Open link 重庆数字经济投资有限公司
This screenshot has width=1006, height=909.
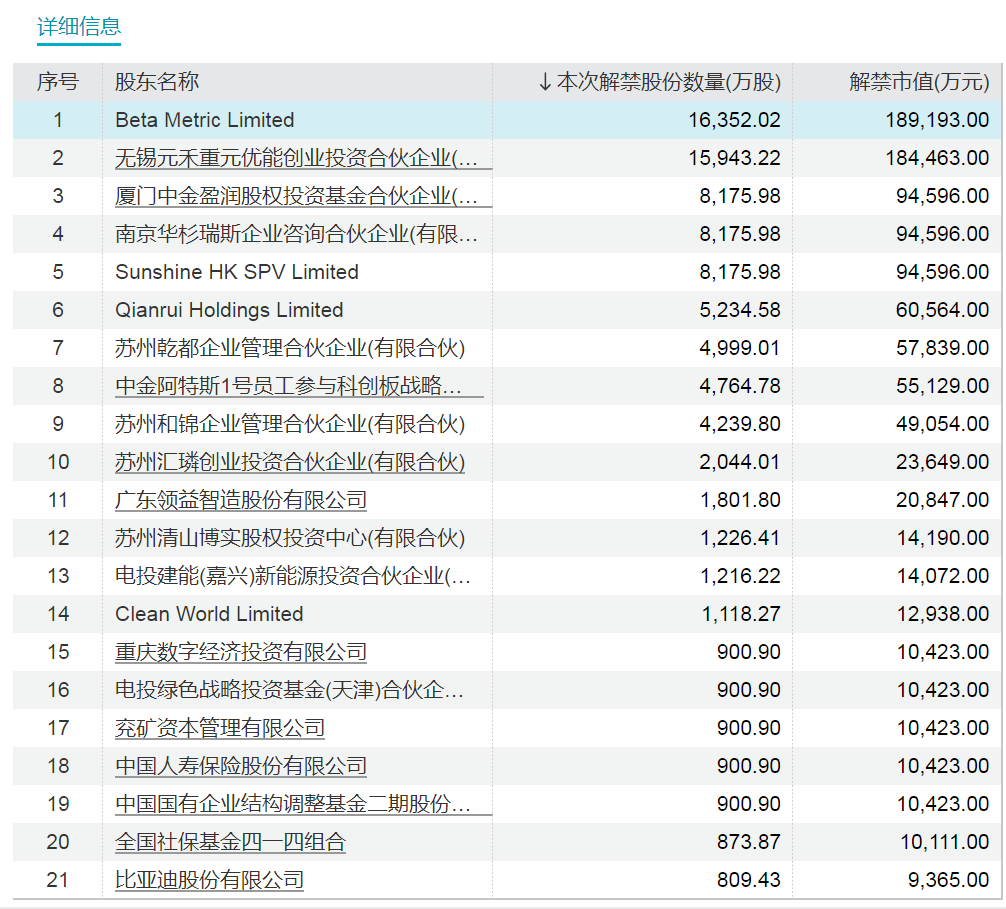pos(241,652)
